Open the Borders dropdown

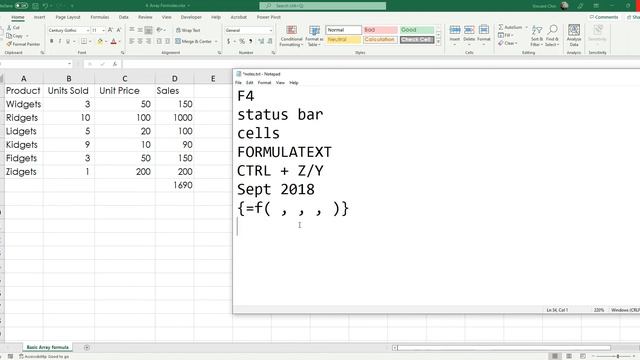click(x=90, y=41)
